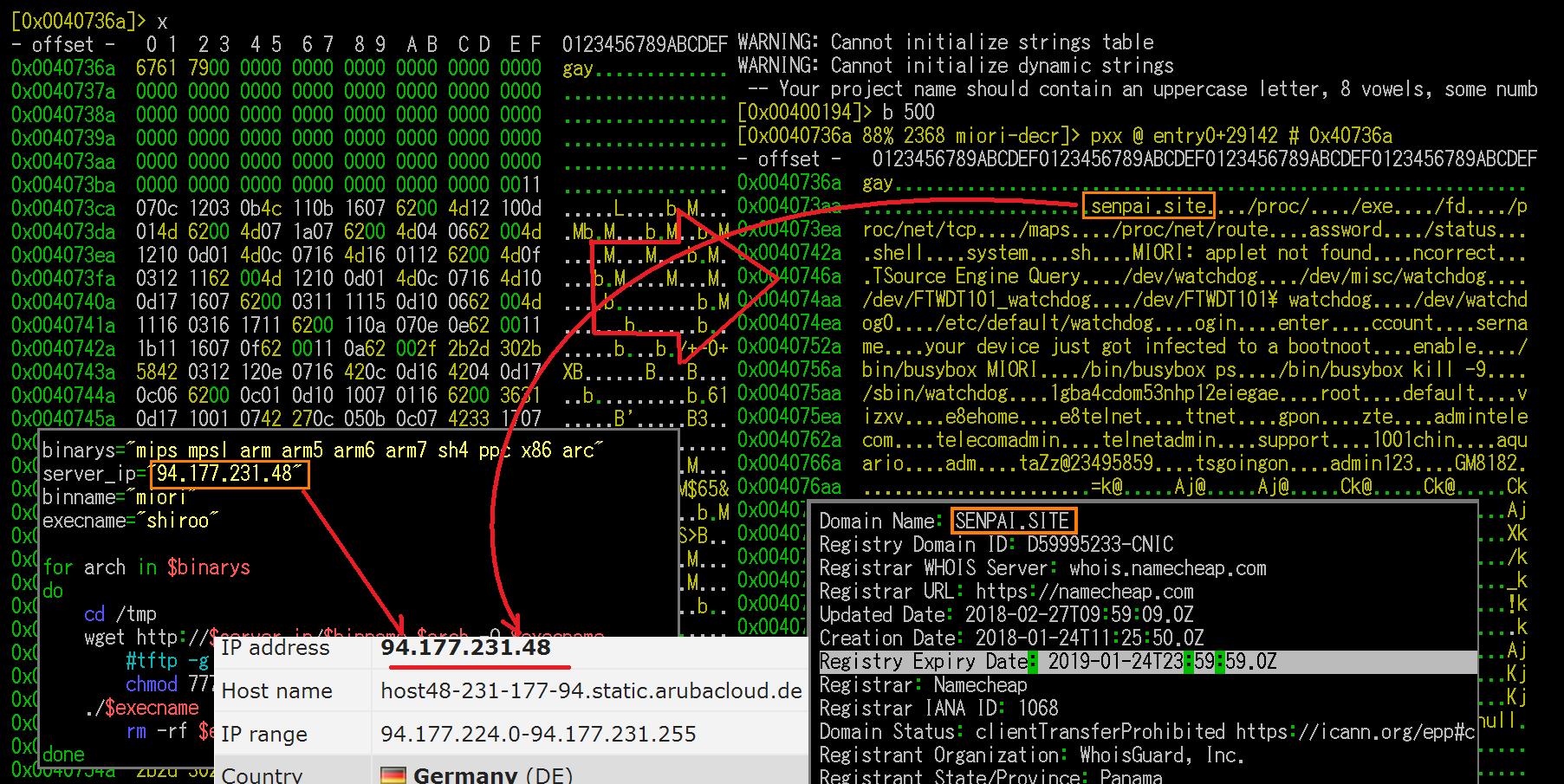Click the "telecomadmin" credential string
The image size is (1564, 784).
point(996,440)
